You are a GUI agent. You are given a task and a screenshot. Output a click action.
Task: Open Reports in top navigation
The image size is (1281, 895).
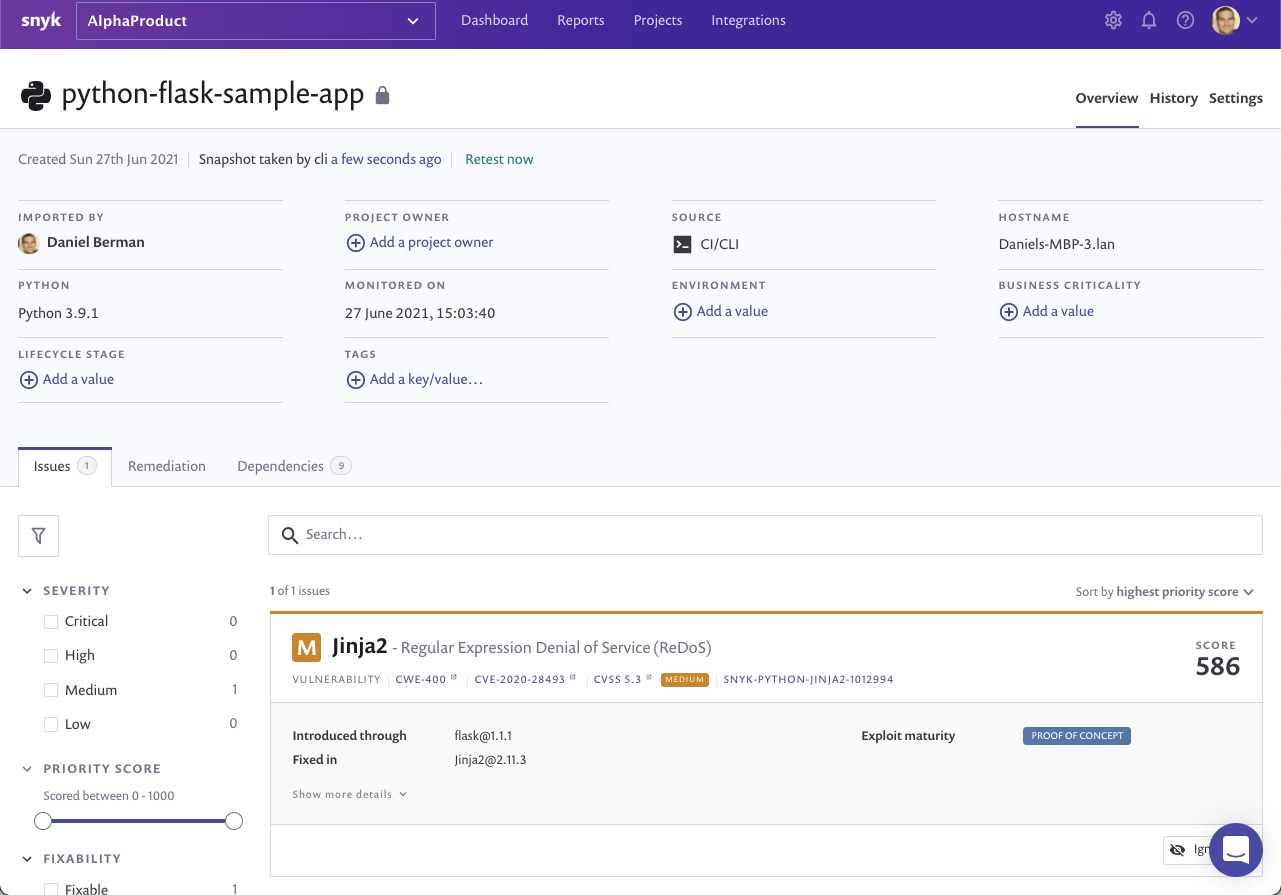click(x=581, y=20)
